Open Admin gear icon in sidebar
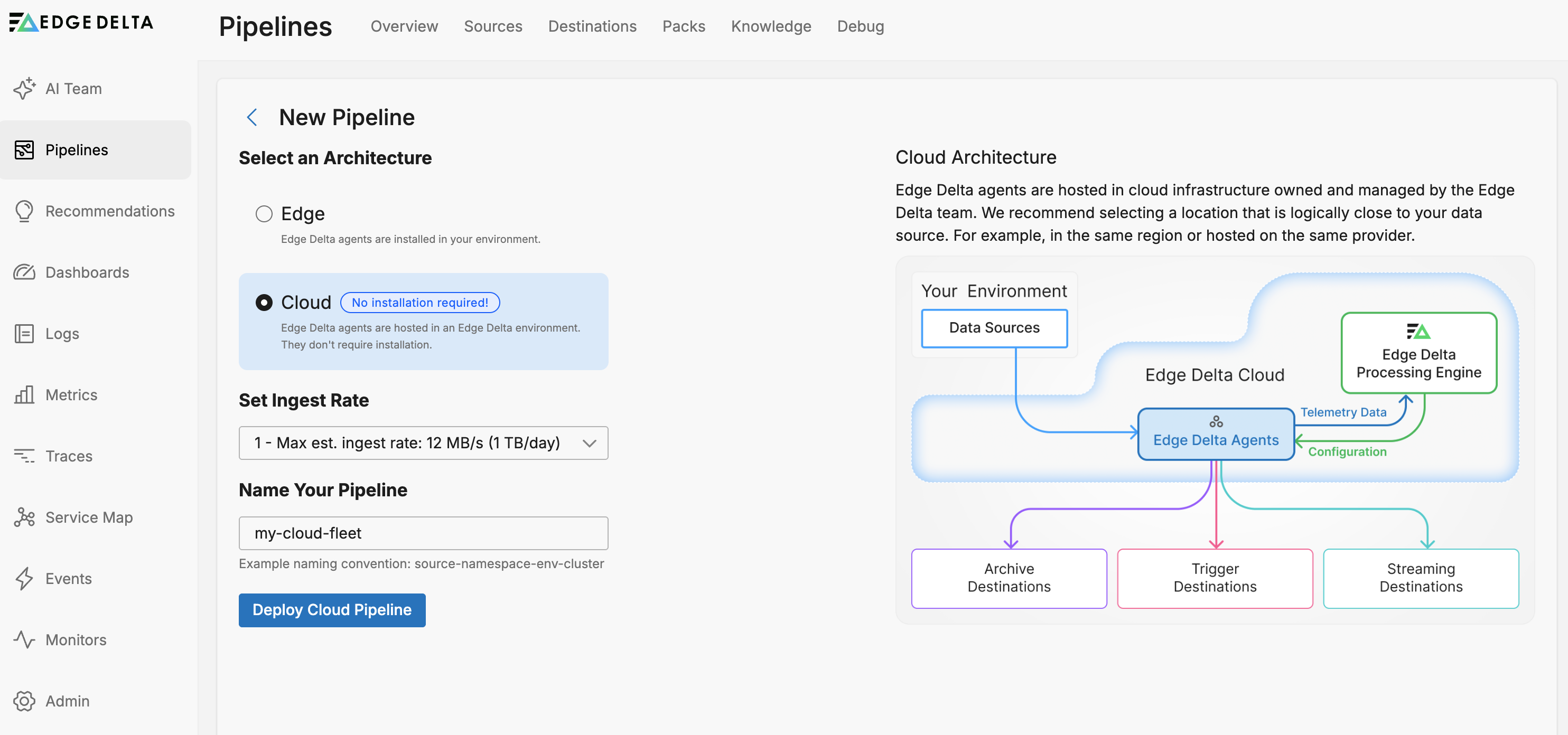The width and height of the screenshot is (1568, 735). (x=24, y=701)
